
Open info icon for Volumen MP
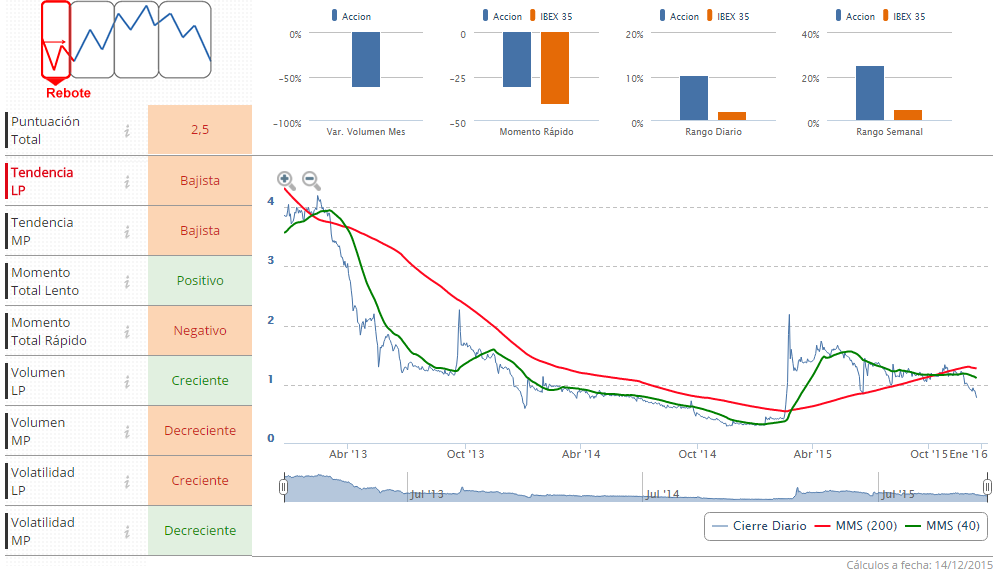click(x=127, y=432)
